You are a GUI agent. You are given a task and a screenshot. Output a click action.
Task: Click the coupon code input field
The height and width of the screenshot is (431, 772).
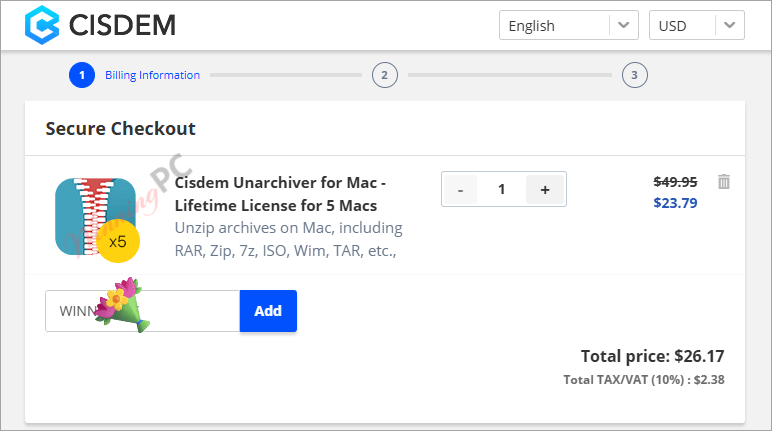(142, 311)
